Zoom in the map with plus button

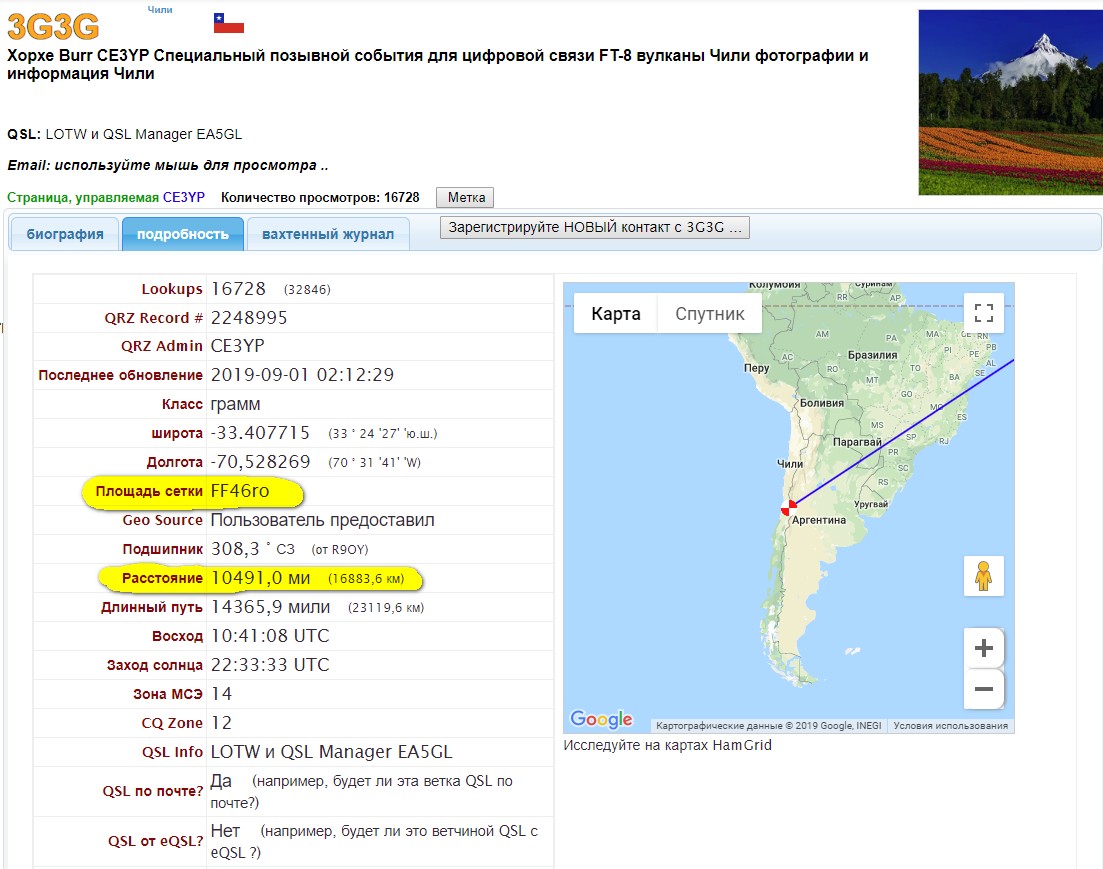983,648
